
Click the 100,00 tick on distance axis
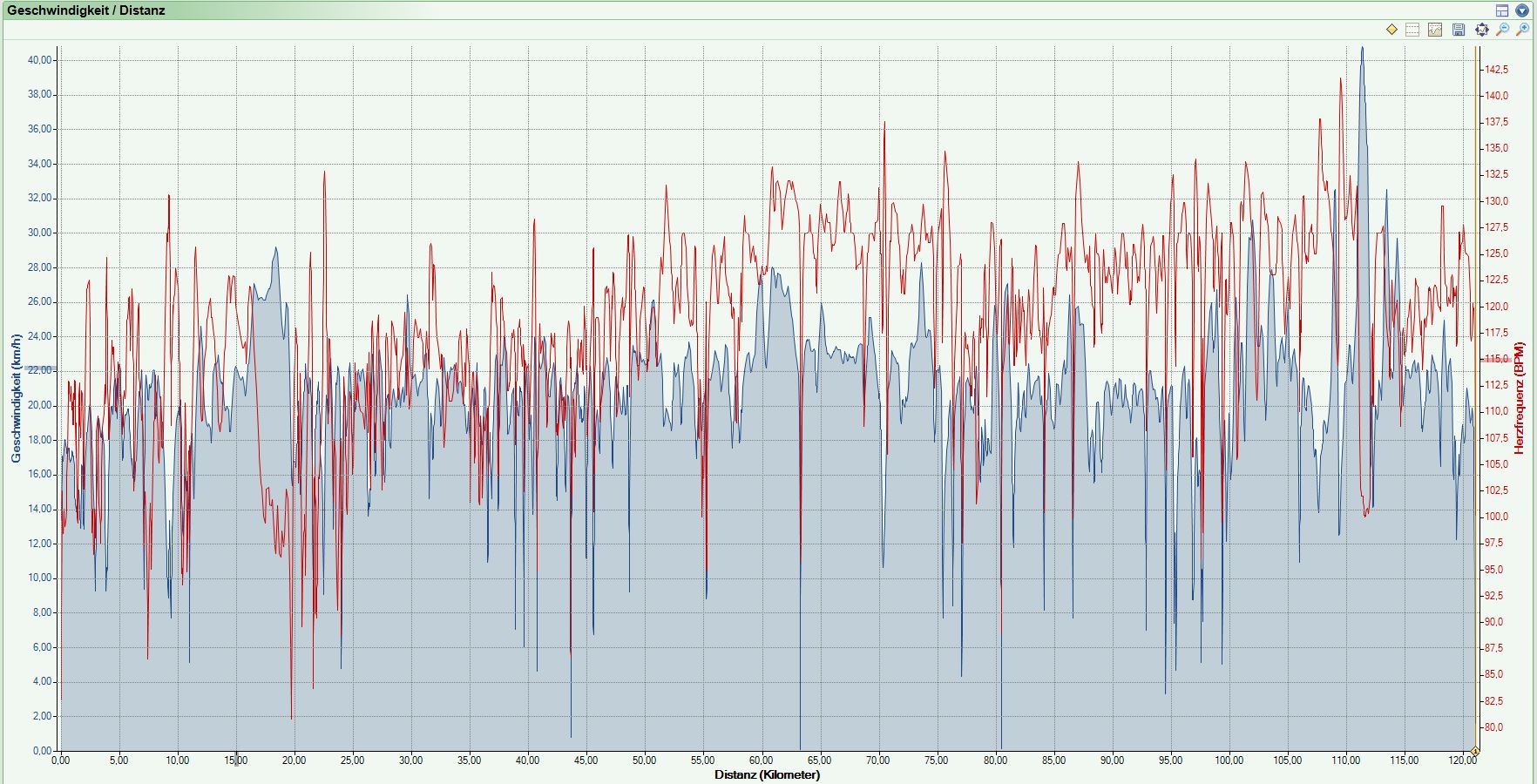(x=1229, y=760)
